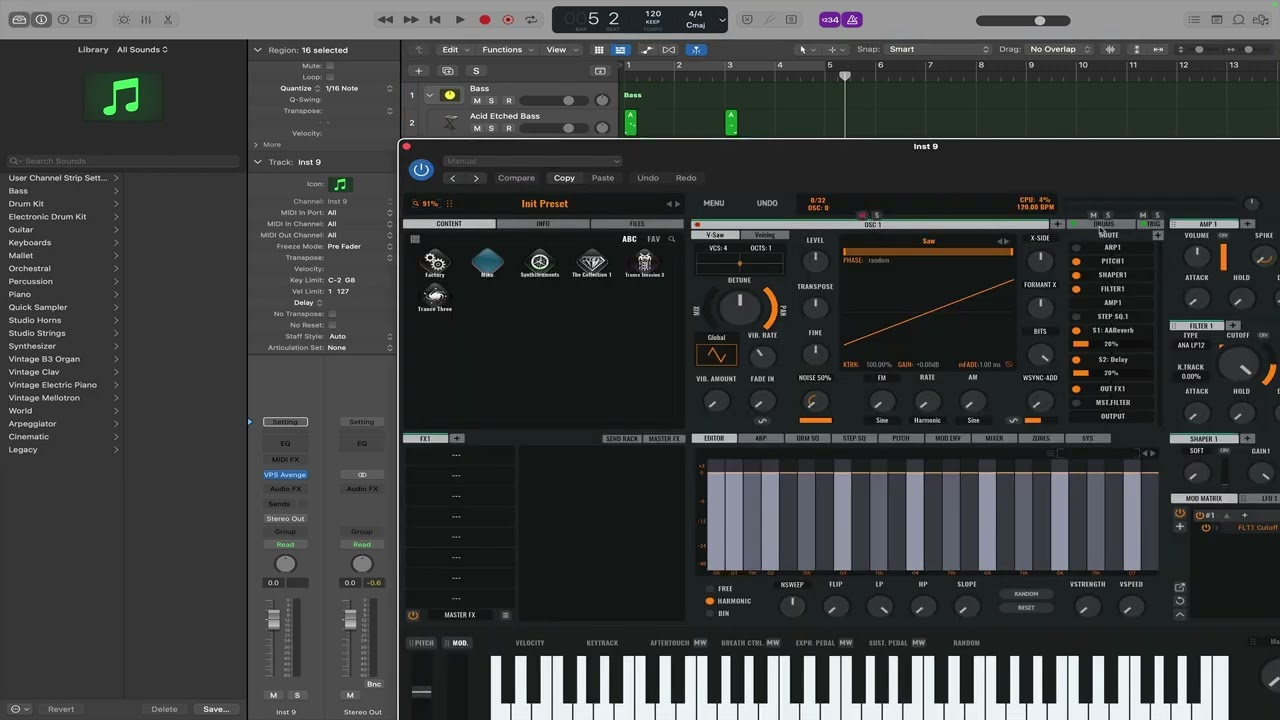Record-enable the Acid Etched Bass track
Image resolution: width=1280 pixels, height=720 pixels.
pos(508,128)
